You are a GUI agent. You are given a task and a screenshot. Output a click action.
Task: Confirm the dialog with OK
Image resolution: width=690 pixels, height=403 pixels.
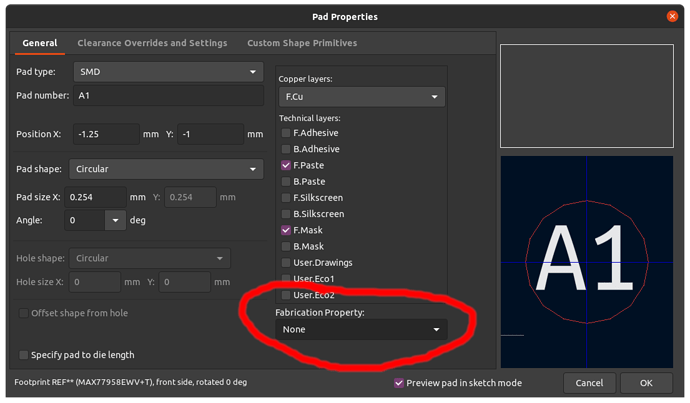pyautogui.click(x=646, y=383)
